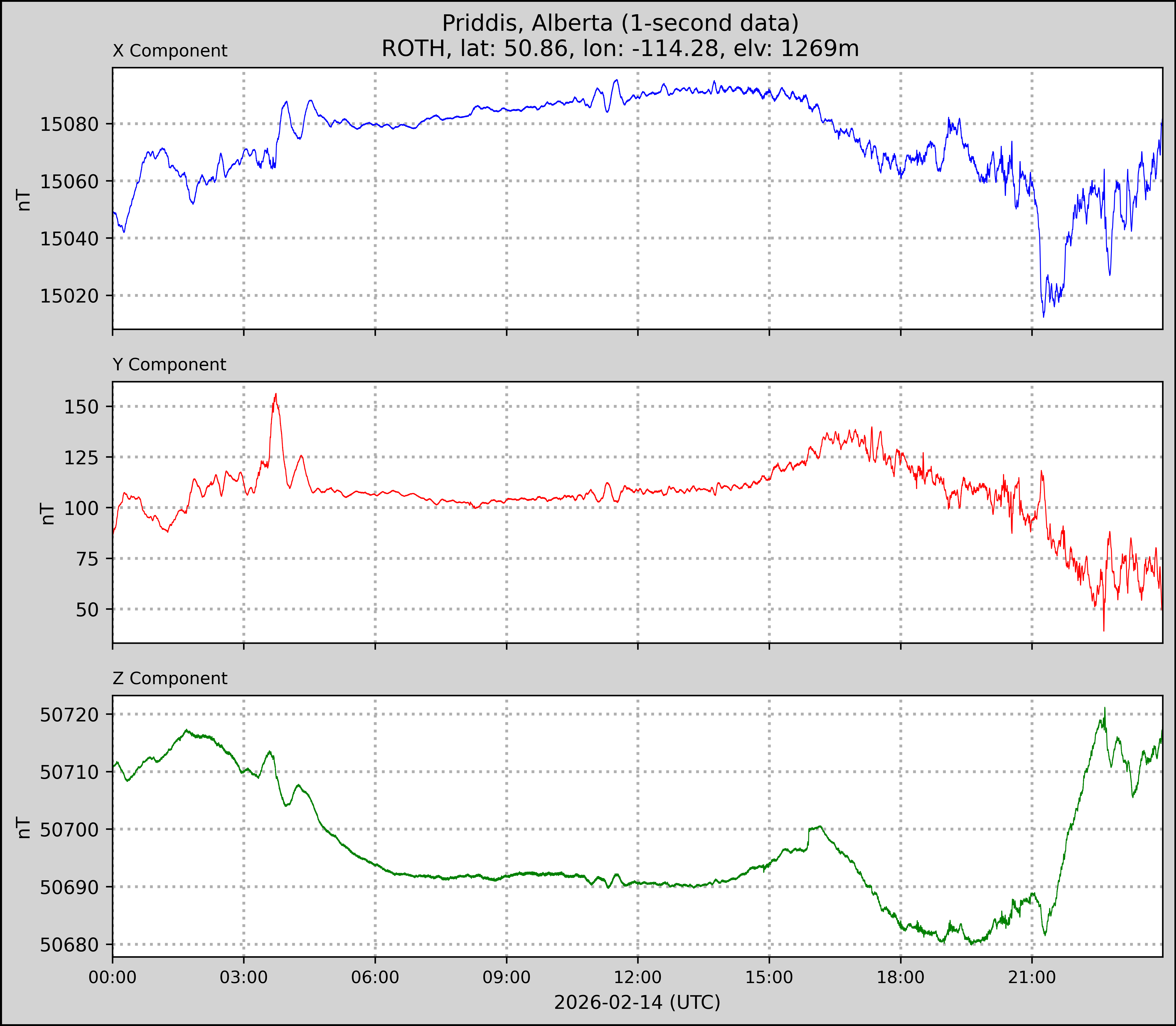The width and height of the screenshot is (1176, 1026).
Task: Click the 00:00 time tick label
Action: click(113, 977)
